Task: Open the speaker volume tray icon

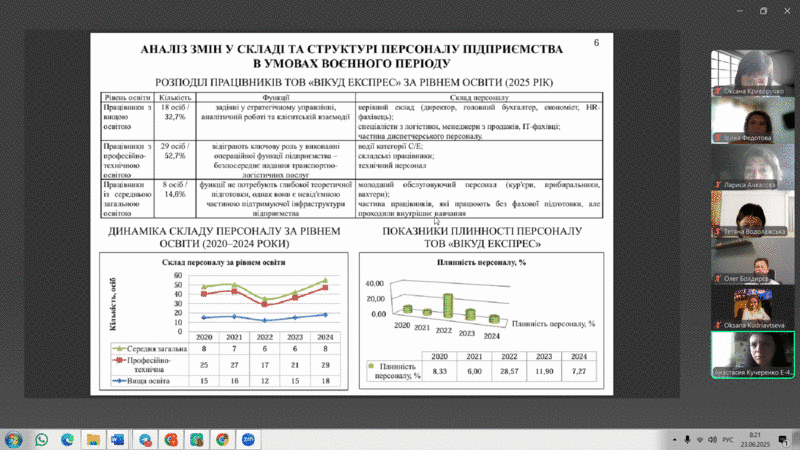Action: (x=713, y=439)
